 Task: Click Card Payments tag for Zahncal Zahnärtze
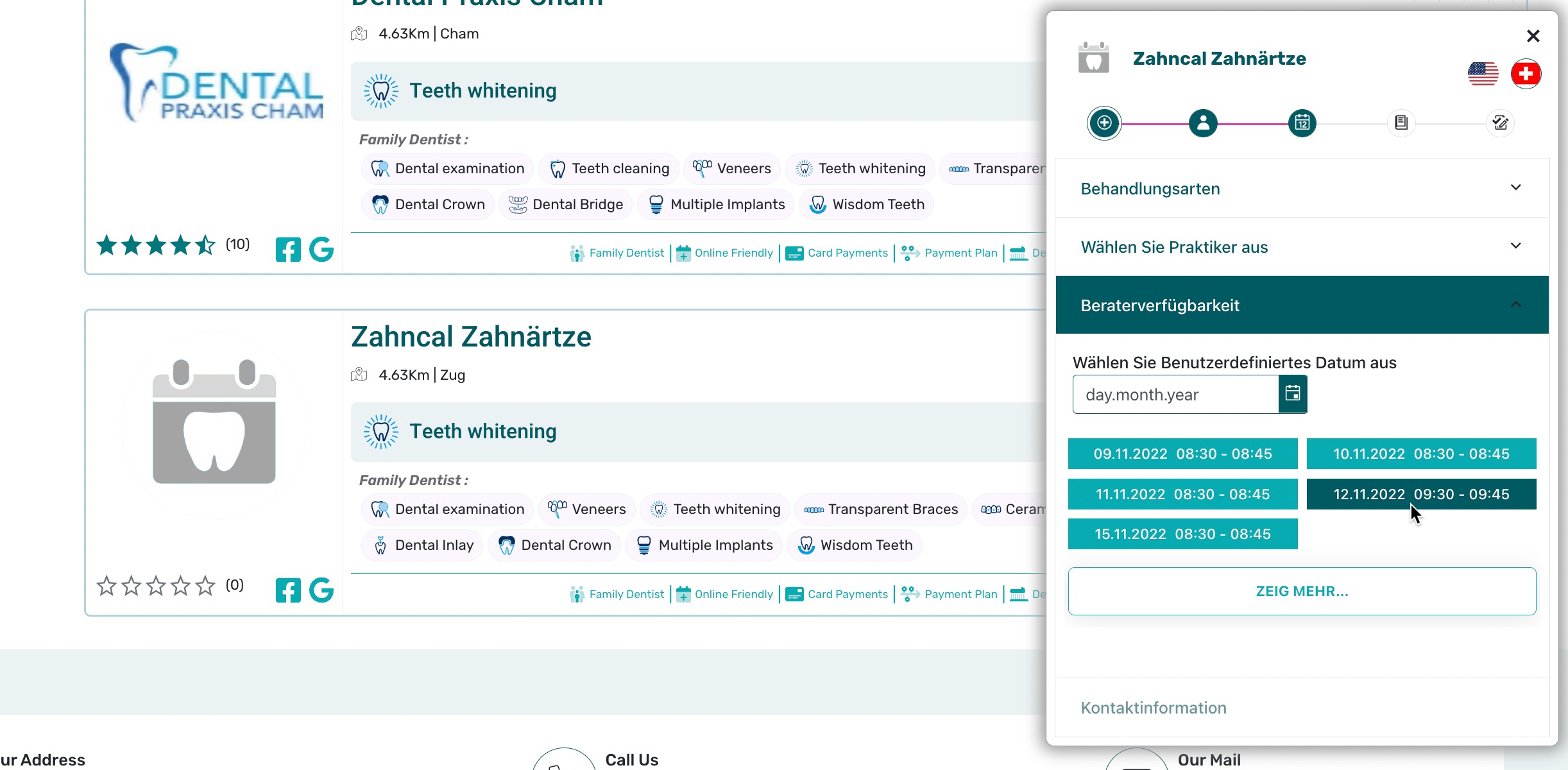pyautogui.click(x=837, y=594)
